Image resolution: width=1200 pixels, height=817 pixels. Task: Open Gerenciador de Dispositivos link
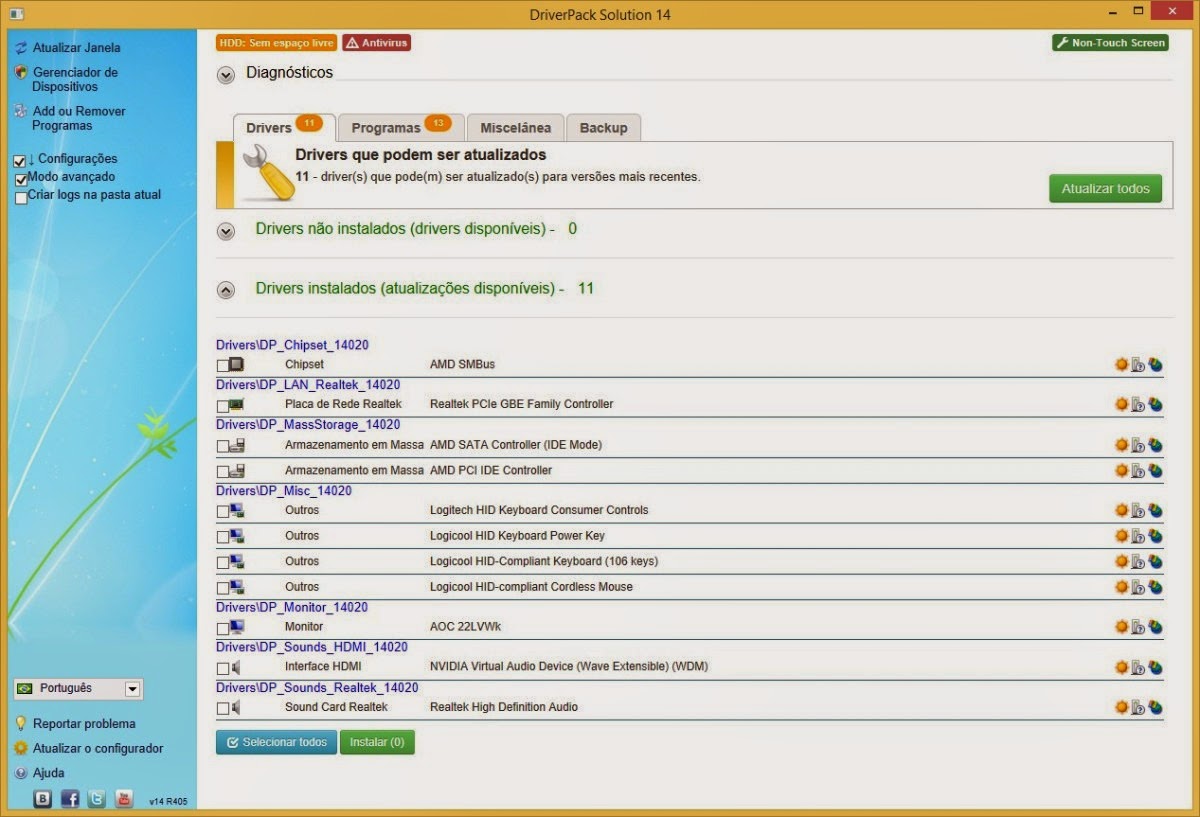click(75, 79)
